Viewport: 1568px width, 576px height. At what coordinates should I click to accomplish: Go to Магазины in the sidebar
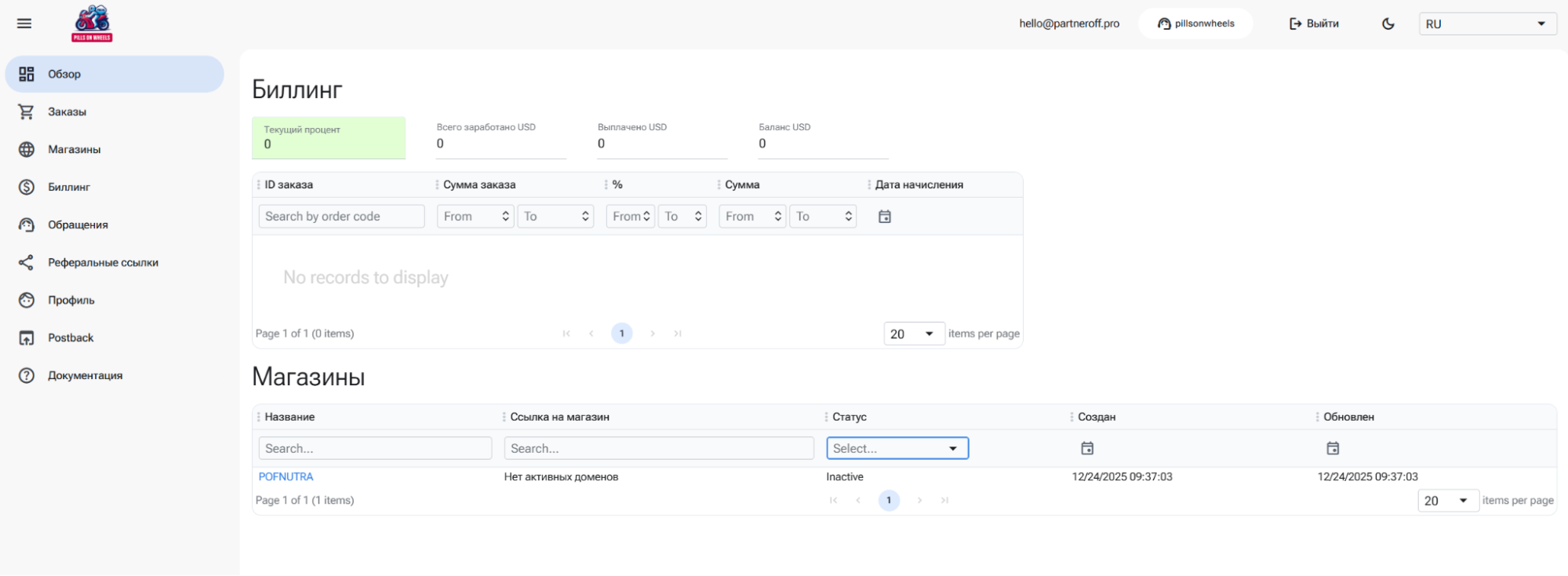(x=74, y=149)
